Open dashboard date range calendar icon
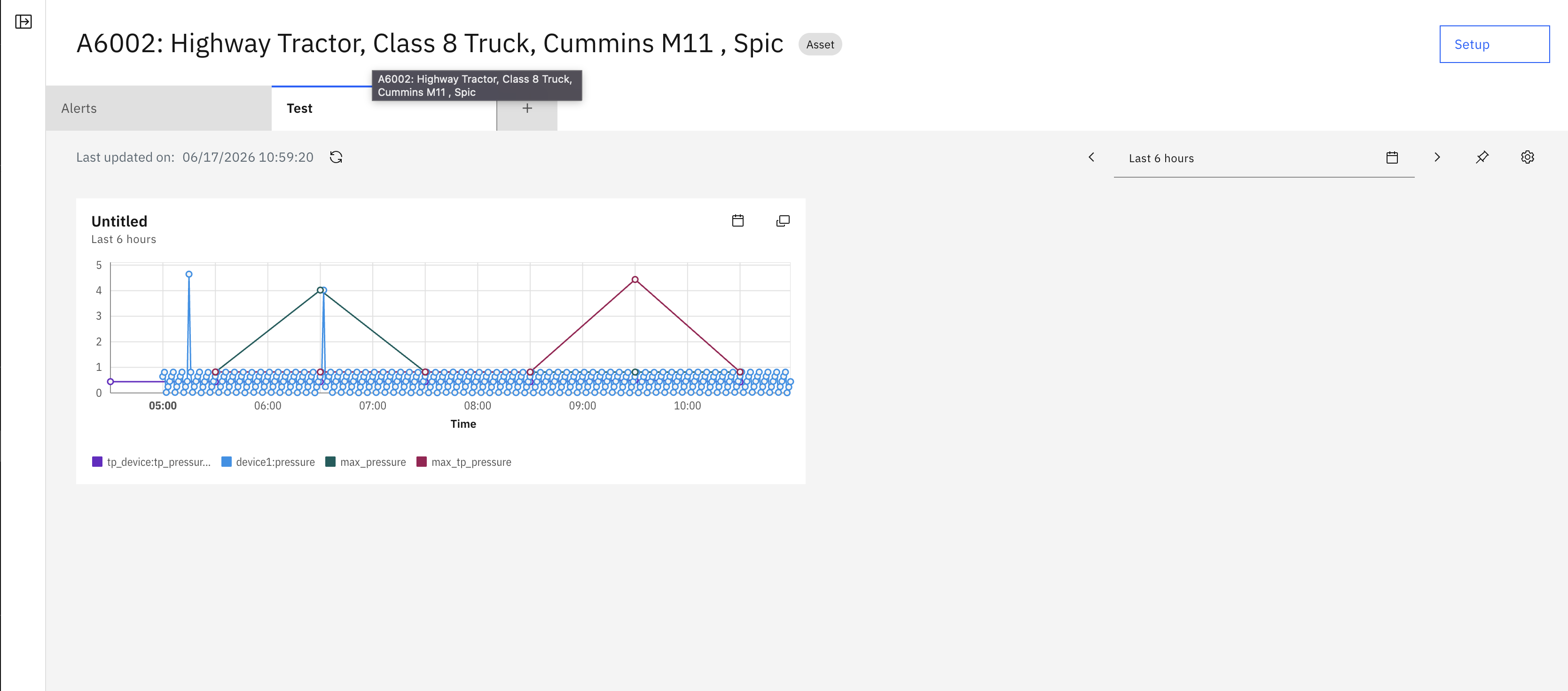This screenshot has height=691, width=1568. tap(1391, 157)
